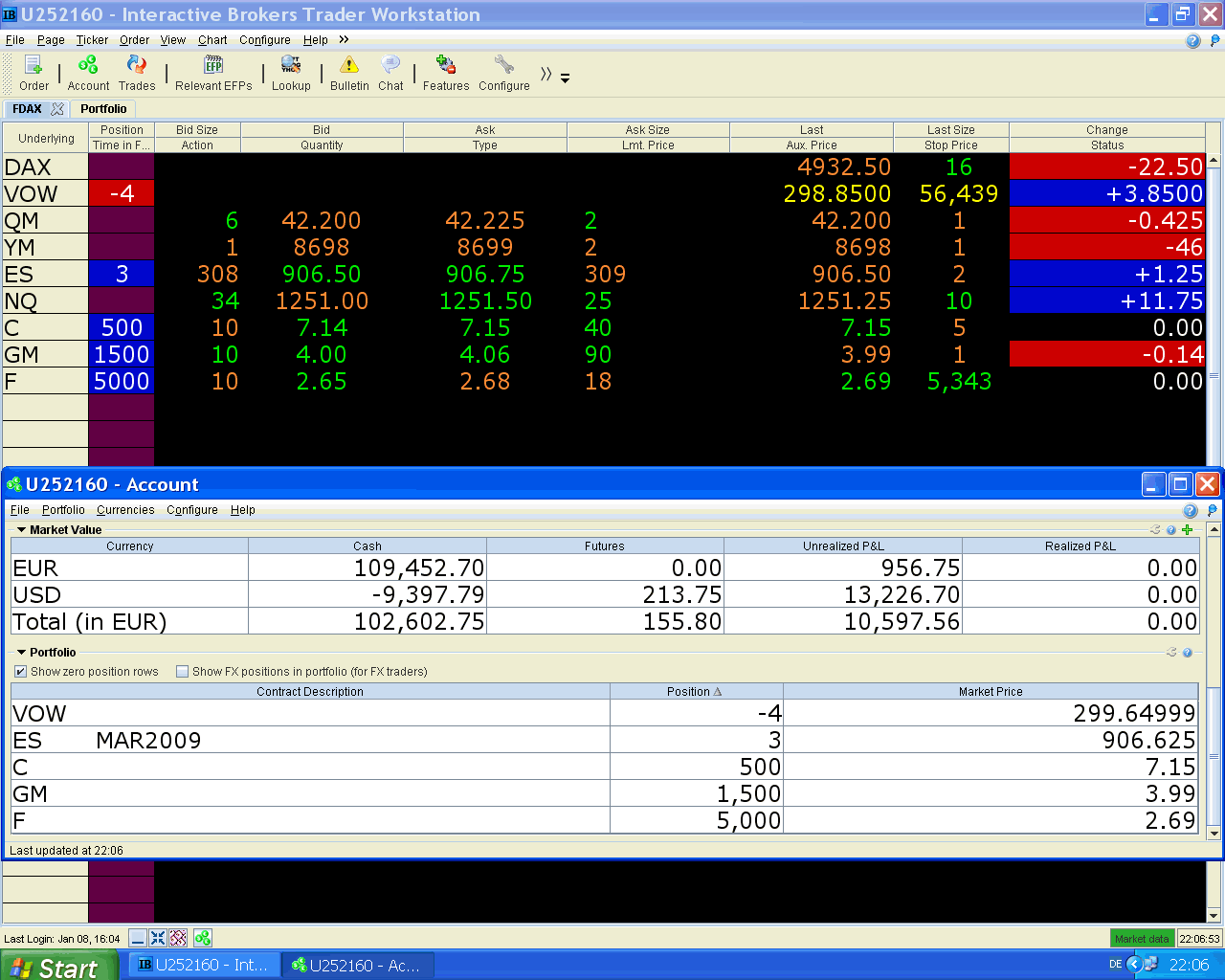Click the wrench icon in Market Value section

tap(1155, 529)
